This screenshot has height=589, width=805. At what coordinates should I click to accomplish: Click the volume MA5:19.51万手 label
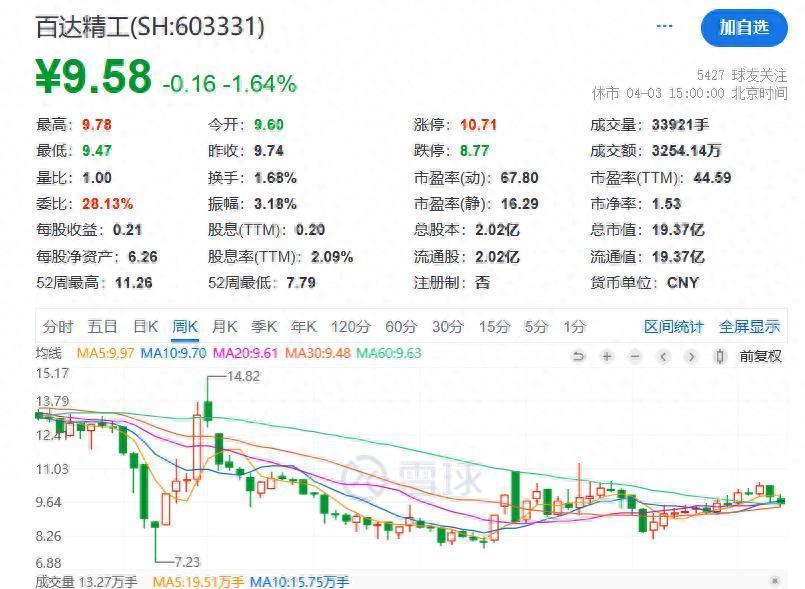pyautogui.click(x=198, y=581)
